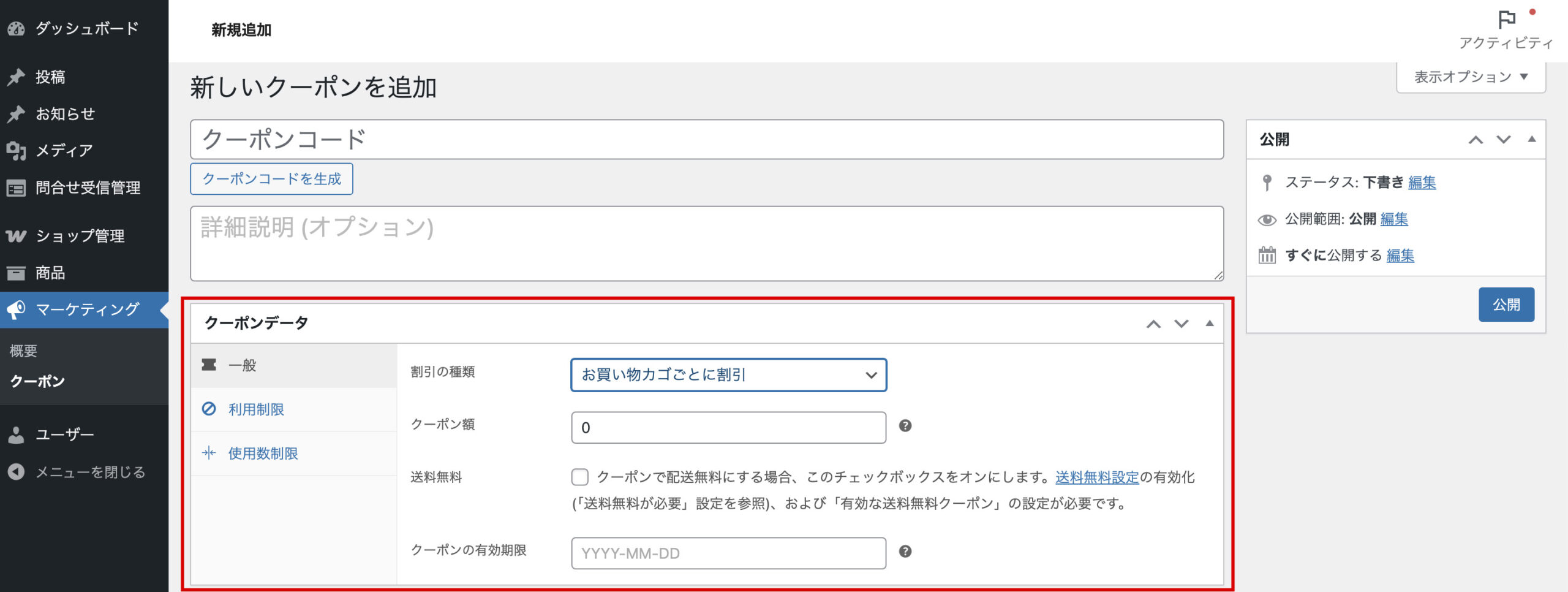
Task: Expand the display options panel
Action: [x=1470, y=77]
